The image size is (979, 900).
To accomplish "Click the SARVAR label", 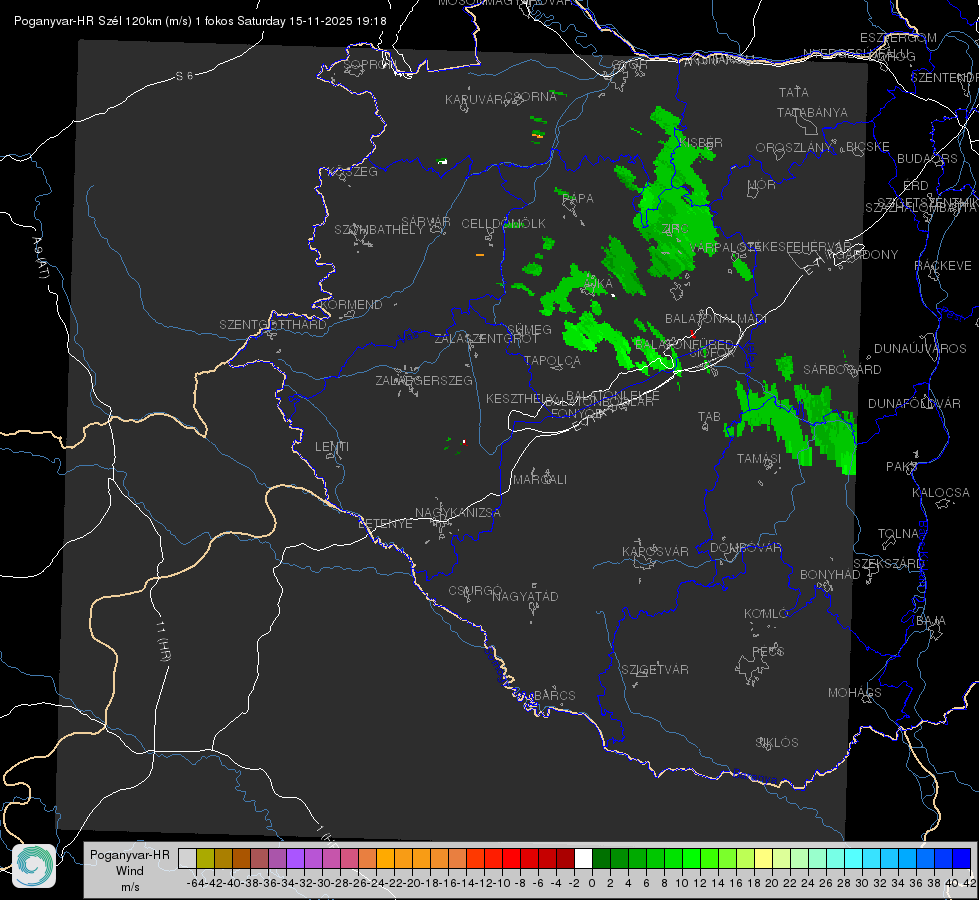I will tap(426, 222).
